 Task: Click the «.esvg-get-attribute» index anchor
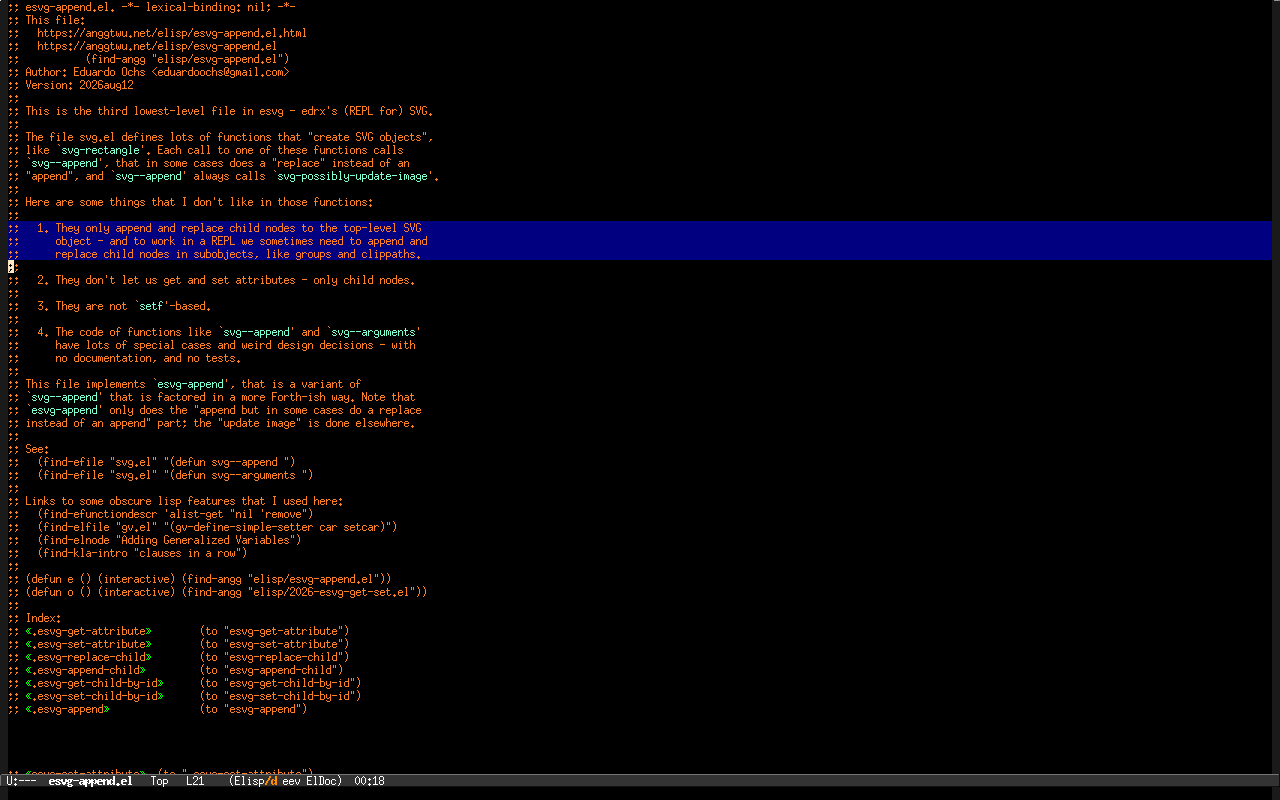88,631
